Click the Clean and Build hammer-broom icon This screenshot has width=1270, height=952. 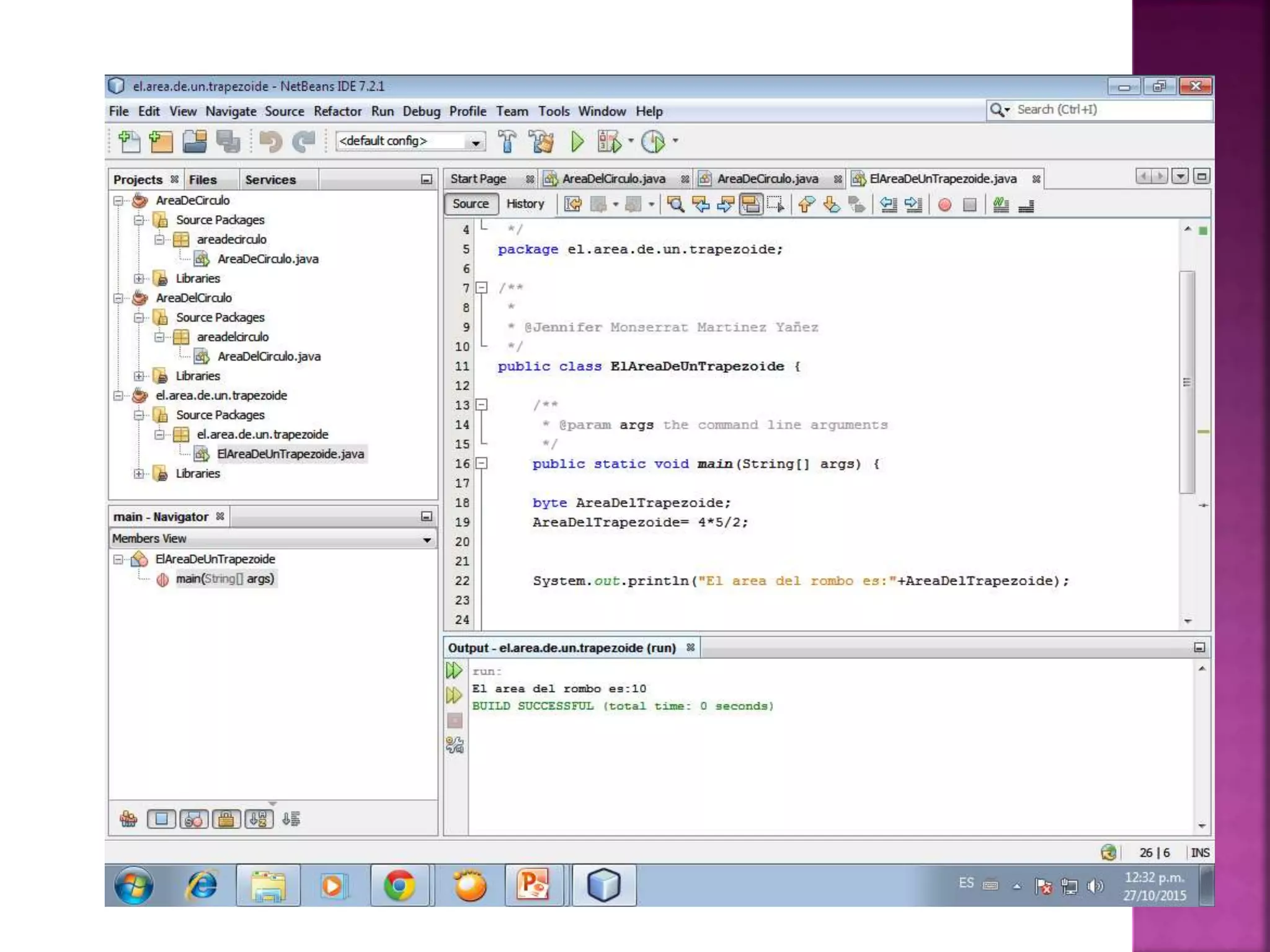click(542, 142)
